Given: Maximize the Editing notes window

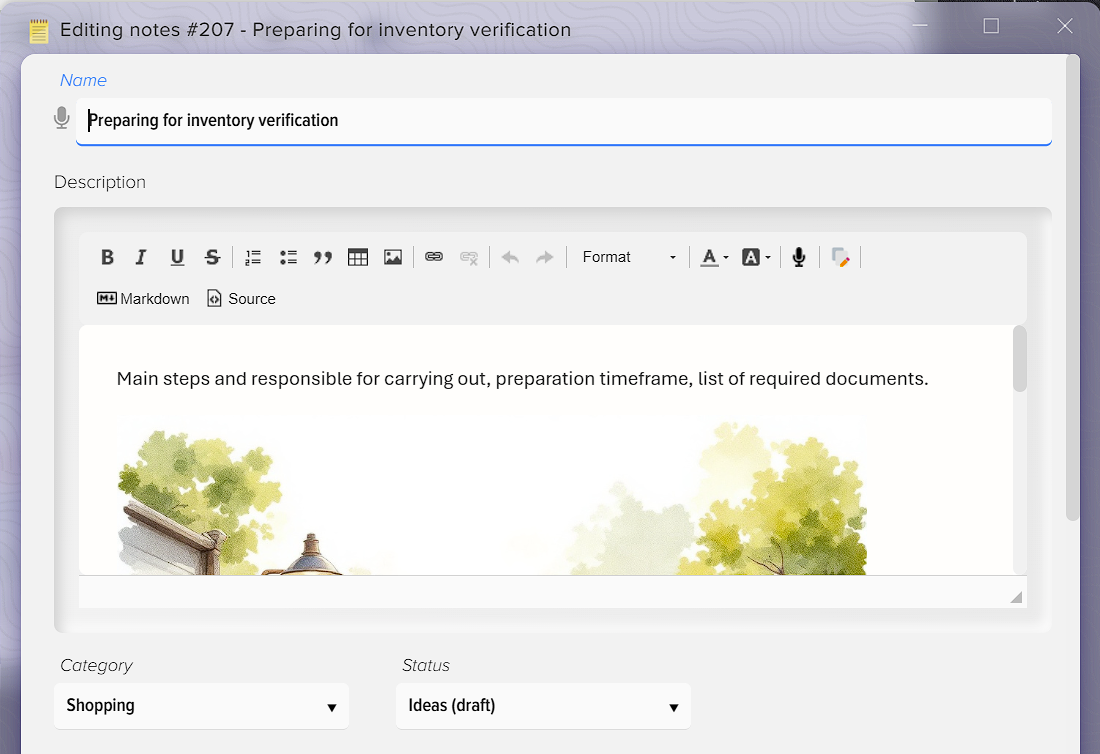Looking at the screenshot, I should click(991, 26).
